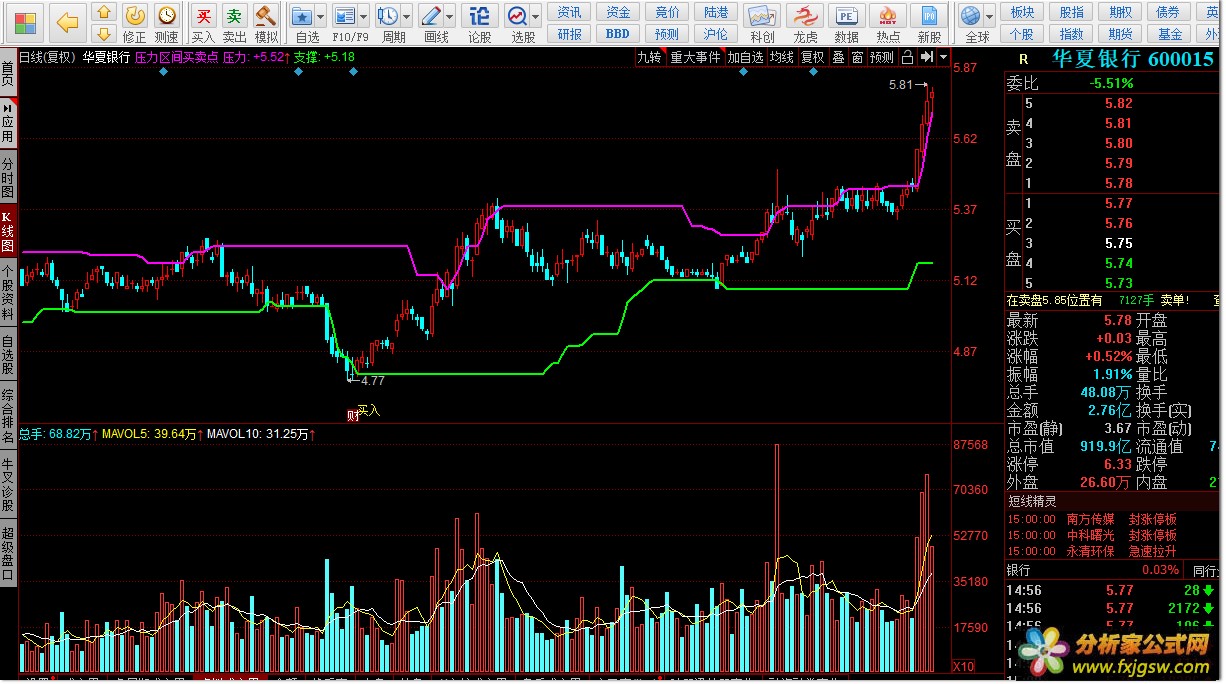Image resolution: width=1226 pixels, height=684 pixels.
Task: Select the 画线 drawing pencil tool
Action: click(x=430, y=16)
